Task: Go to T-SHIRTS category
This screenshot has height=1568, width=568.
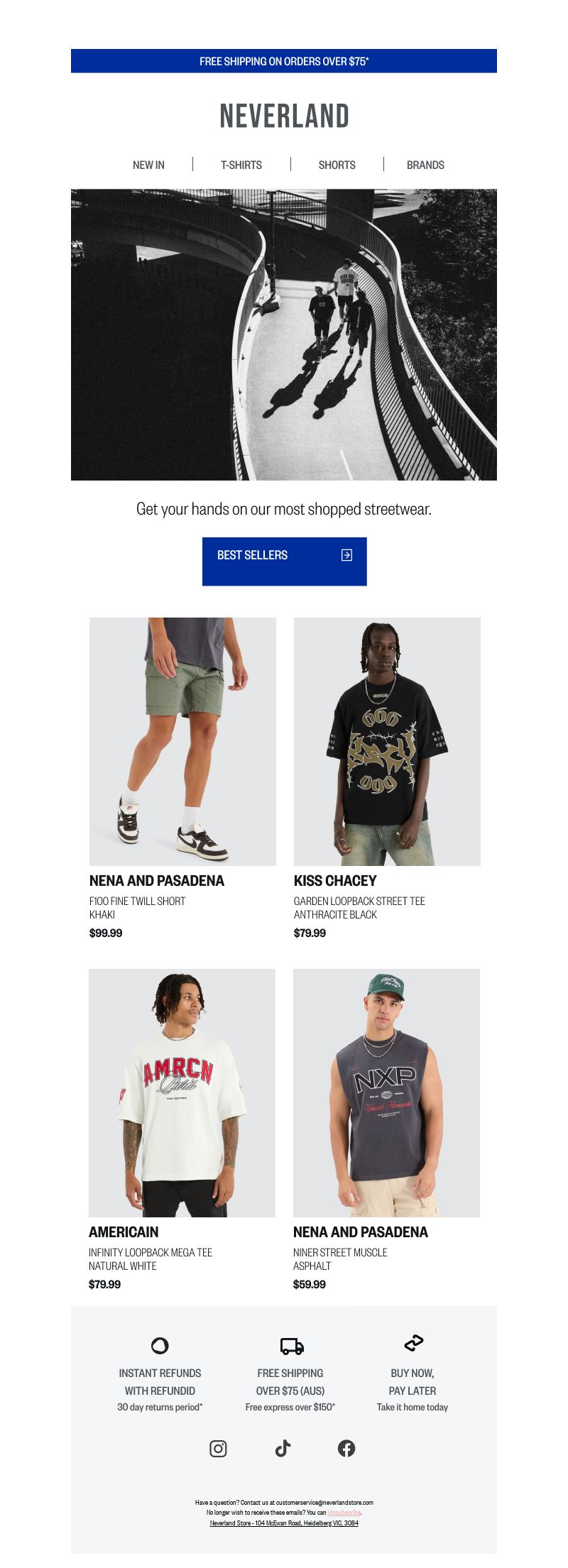Action: pyautogui.click(x=241, y=165)
